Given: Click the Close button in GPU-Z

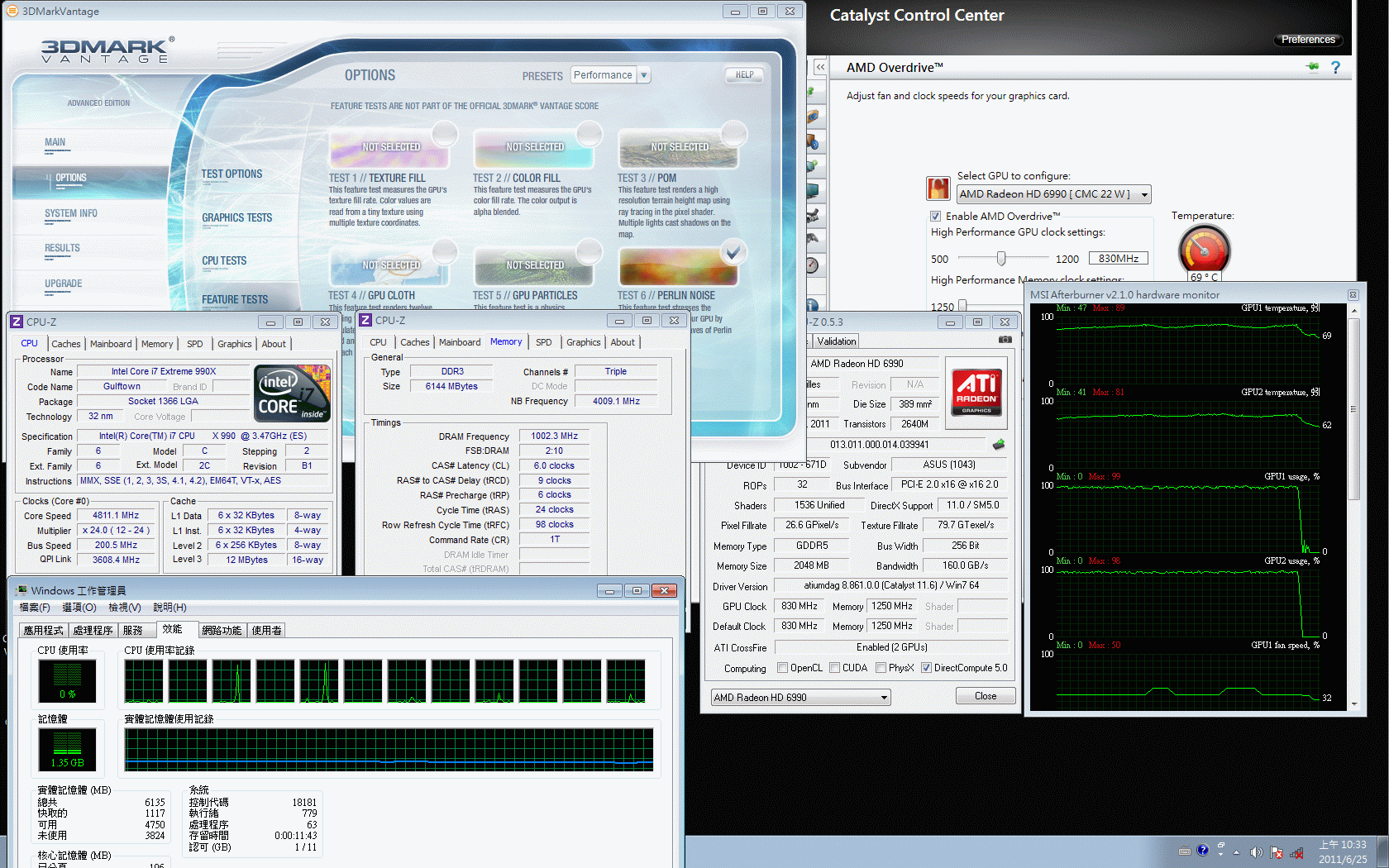Looking at the screenshot, I should tap(986, 696).
